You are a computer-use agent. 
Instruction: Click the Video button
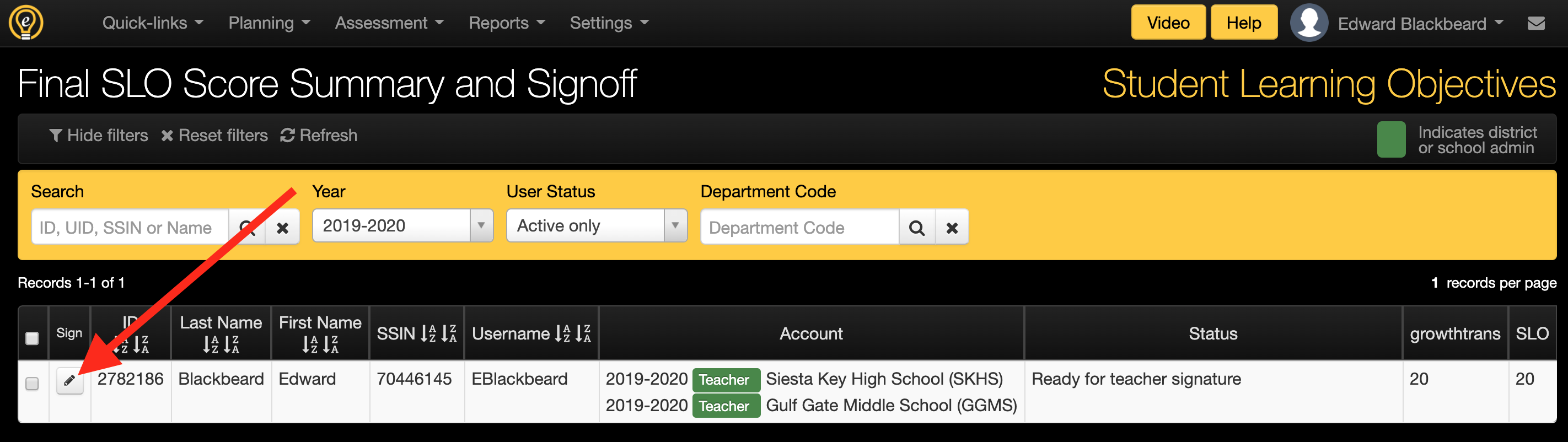1168,23
